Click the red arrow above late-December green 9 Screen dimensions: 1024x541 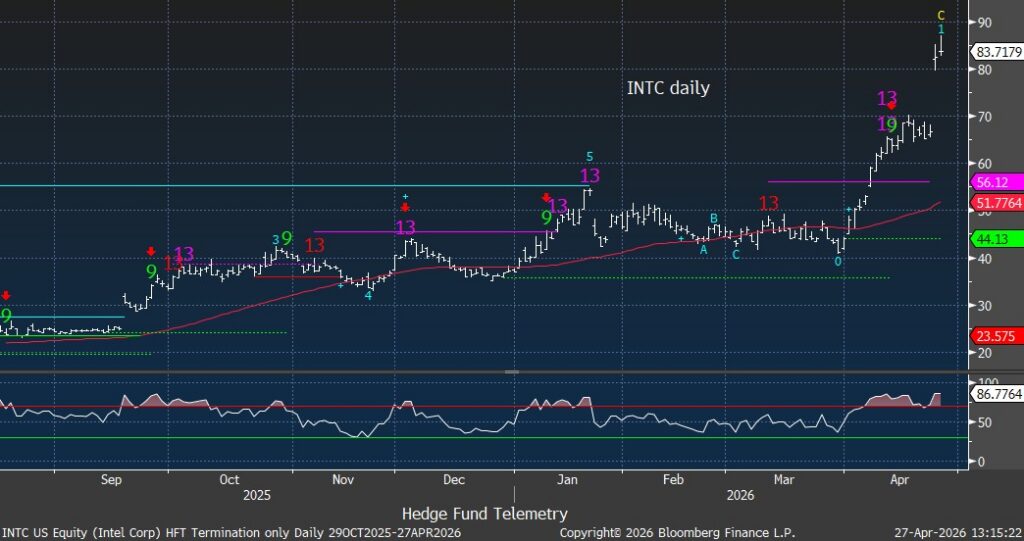pyautogui.click(x=547, y=198)
